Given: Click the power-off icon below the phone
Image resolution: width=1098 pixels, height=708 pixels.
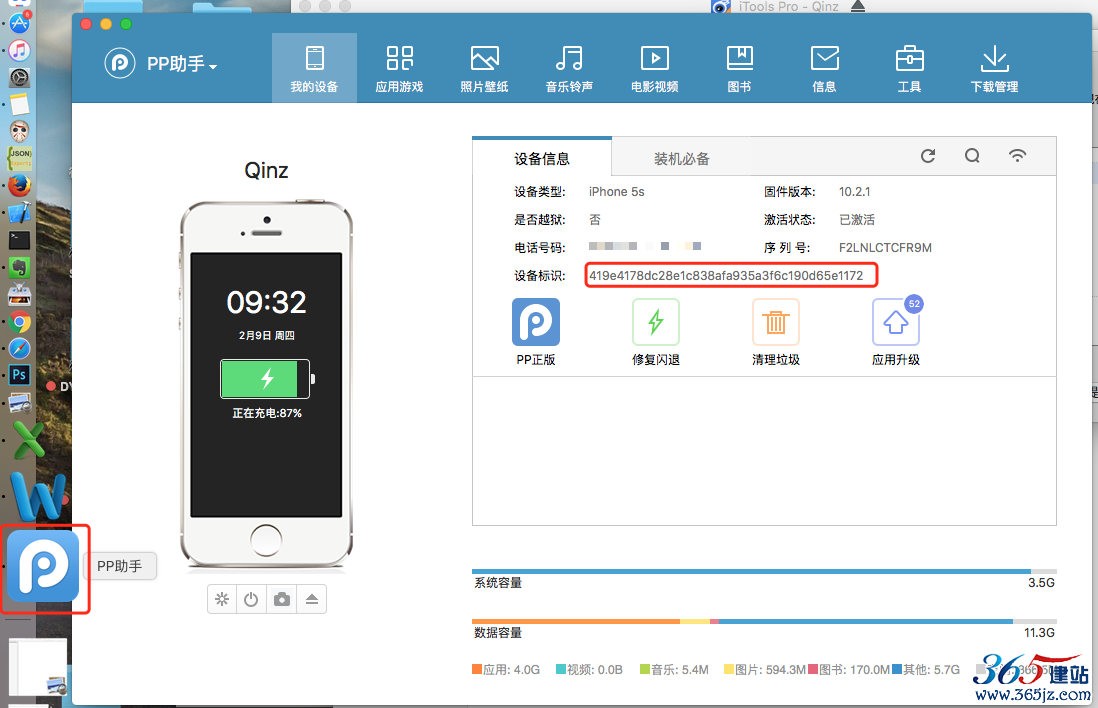Looking at the screenshot, I should click(x=251, y=599).
